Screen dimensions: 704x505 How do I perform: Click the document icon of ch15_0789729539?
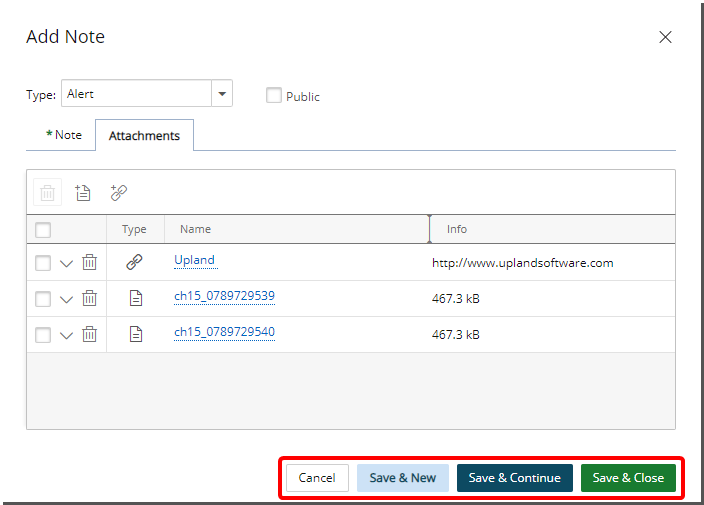(136, 298)
